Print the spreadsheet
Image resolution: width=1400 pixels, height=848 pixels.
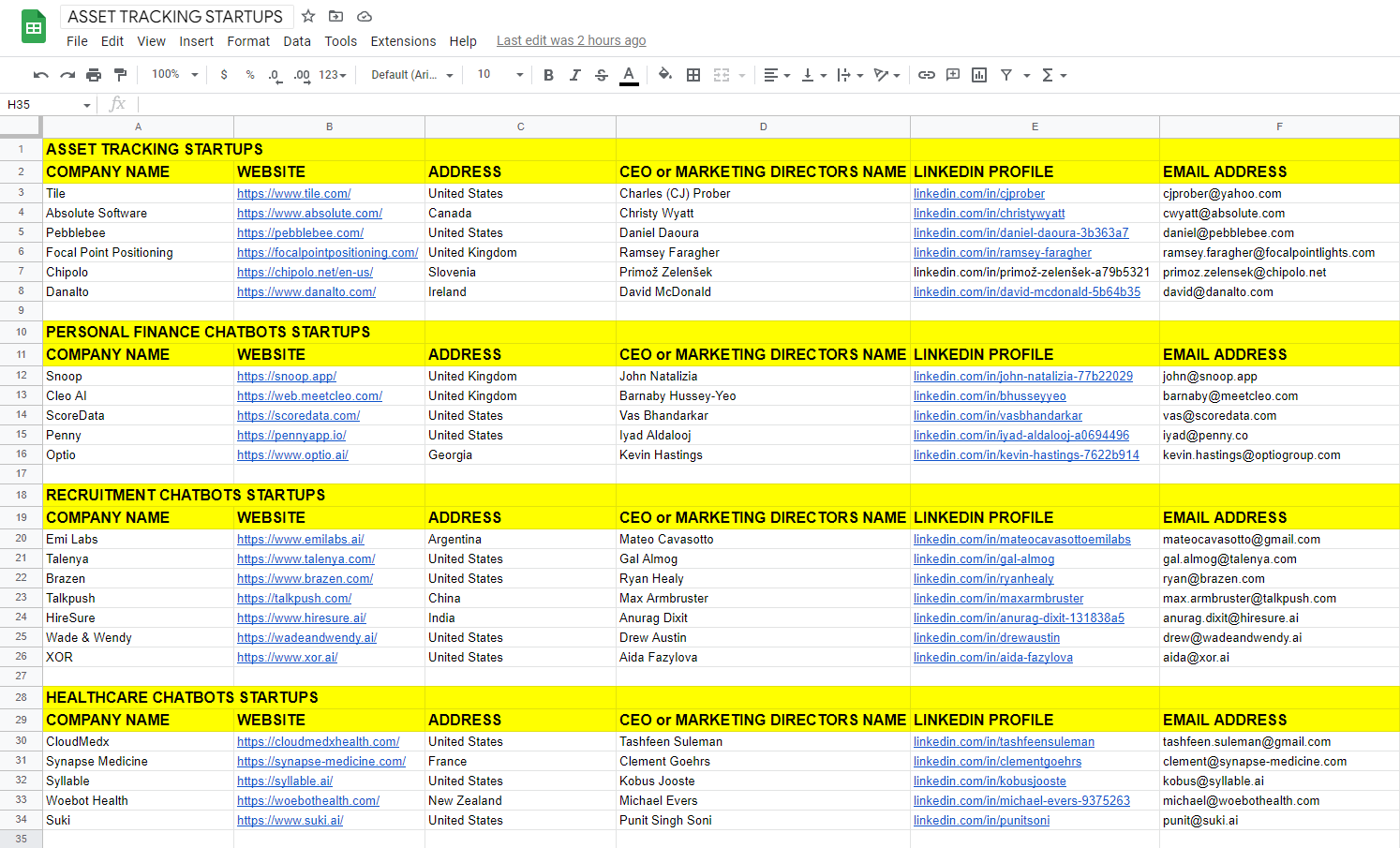(x=94, y=75)
